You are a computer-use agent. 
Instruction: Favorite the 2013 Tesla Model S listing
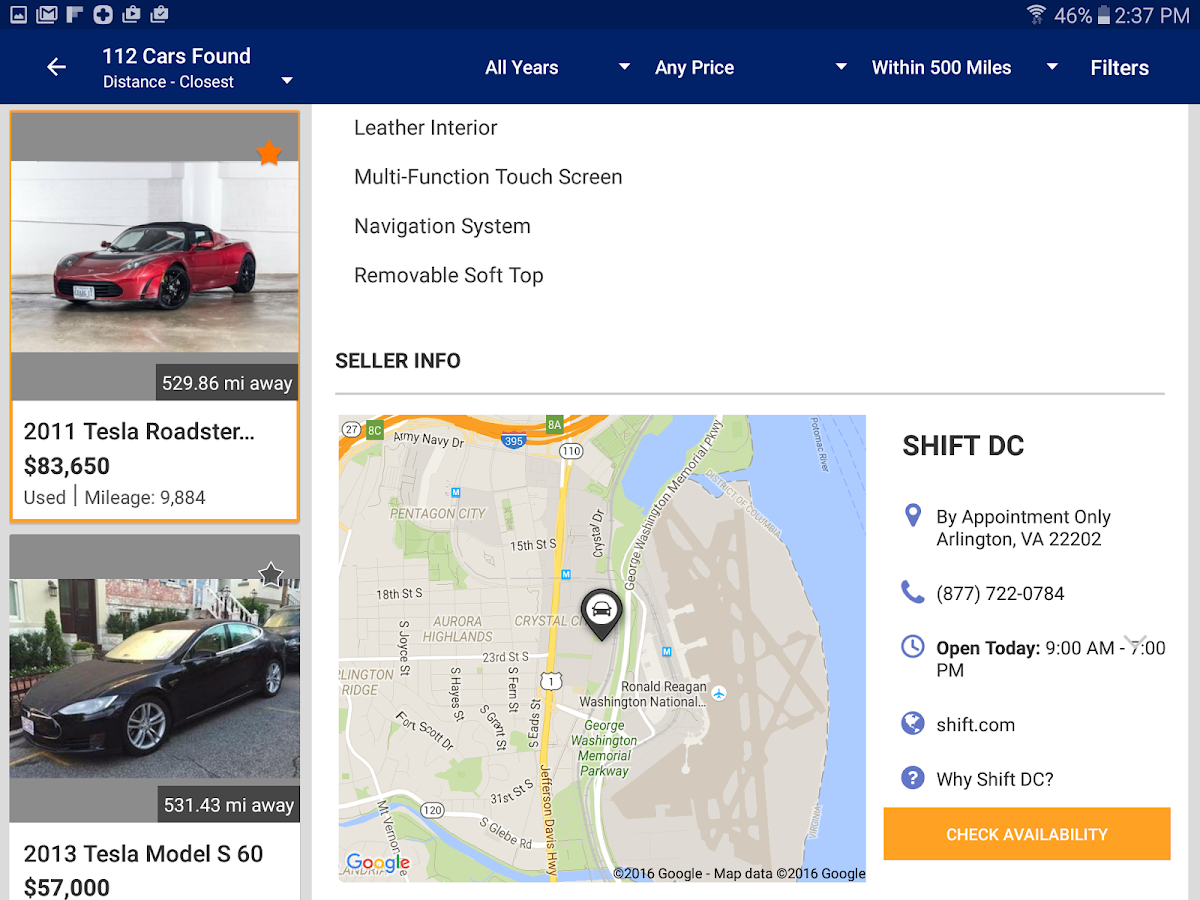tap(271, 574)
